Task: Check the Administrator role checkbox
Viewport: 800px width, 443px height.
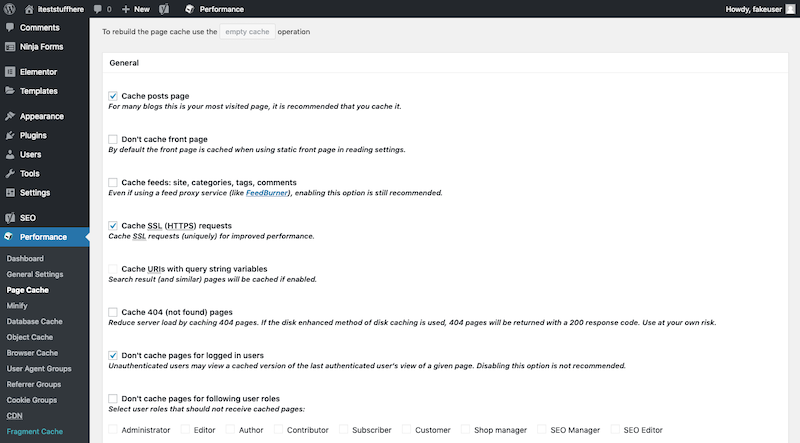Action: click(x=113, y=430)
